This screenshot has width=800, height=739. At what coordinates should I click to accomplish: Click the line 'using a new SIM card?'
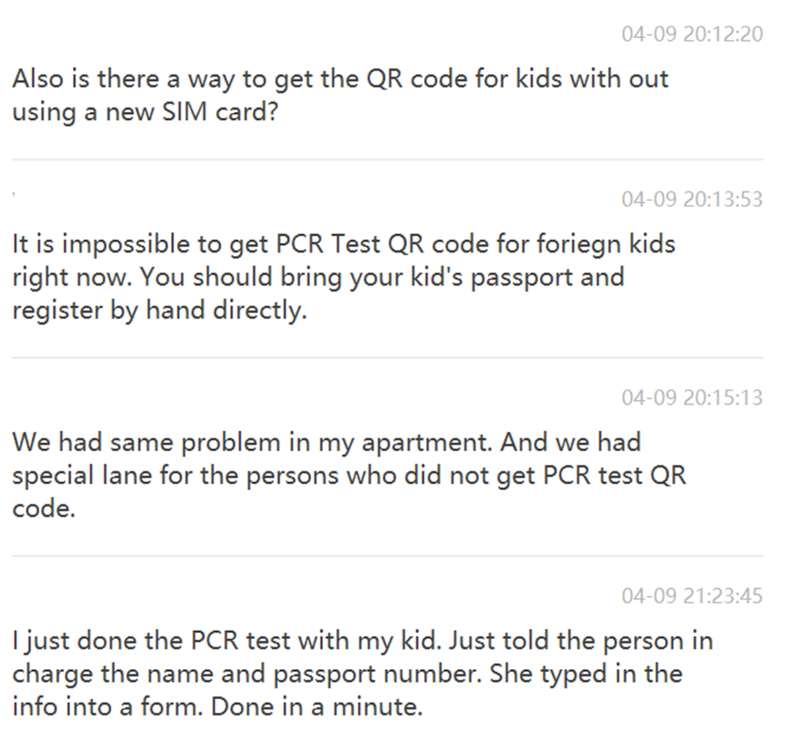coord(145,112)
